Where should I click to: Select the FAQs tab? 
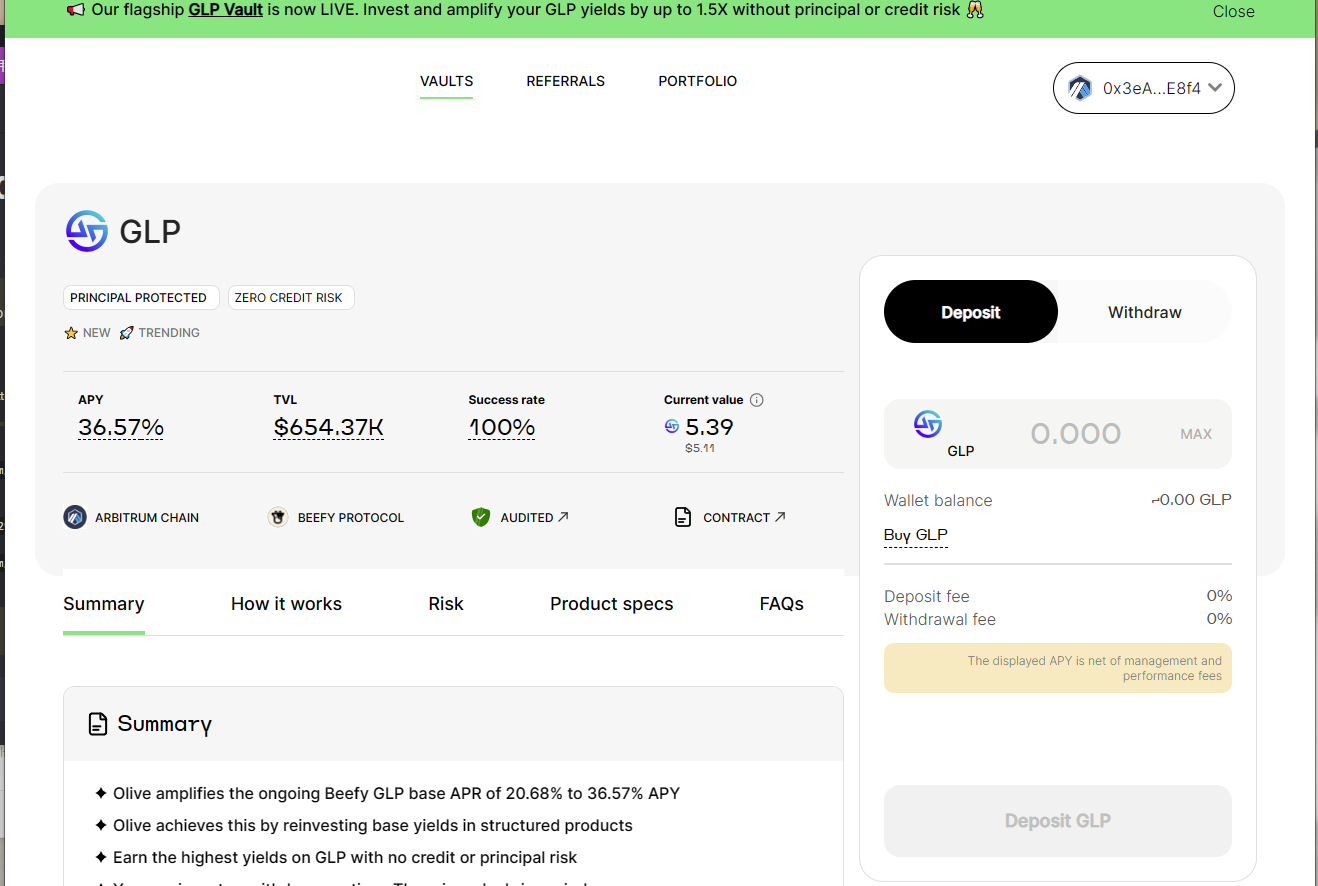782,604
